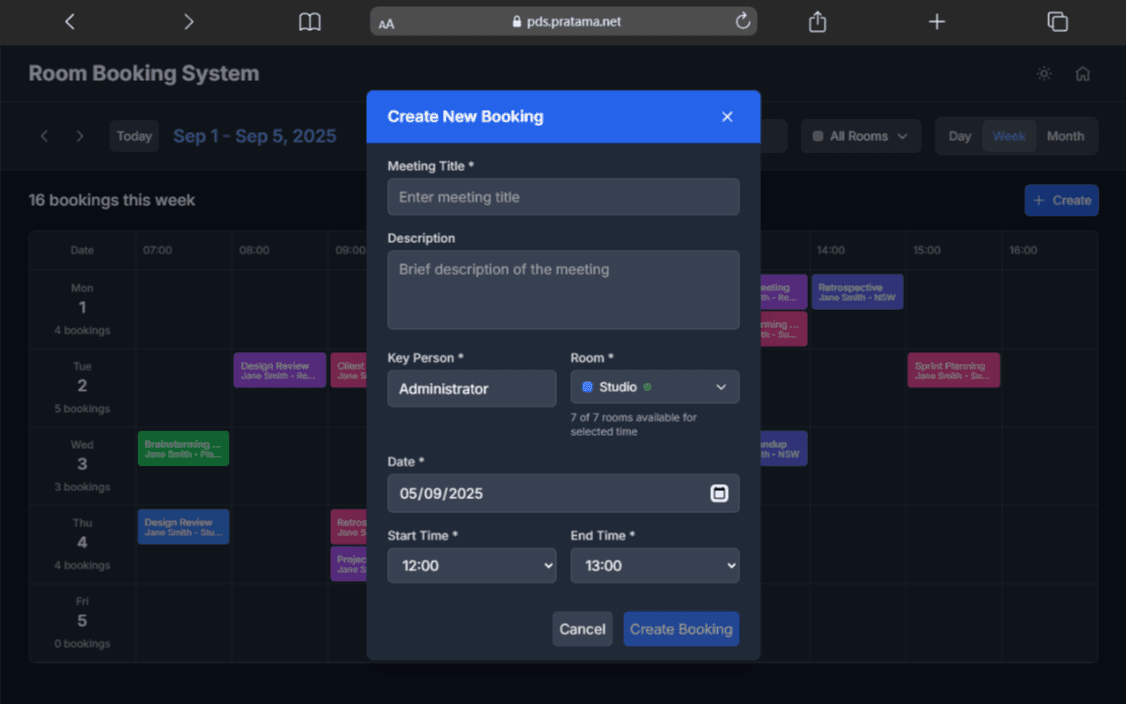This screenshot has height=704, width=1126.
Task: Open Sprint Planning booking on Tuesday
Action: click(x=954, y=370)
